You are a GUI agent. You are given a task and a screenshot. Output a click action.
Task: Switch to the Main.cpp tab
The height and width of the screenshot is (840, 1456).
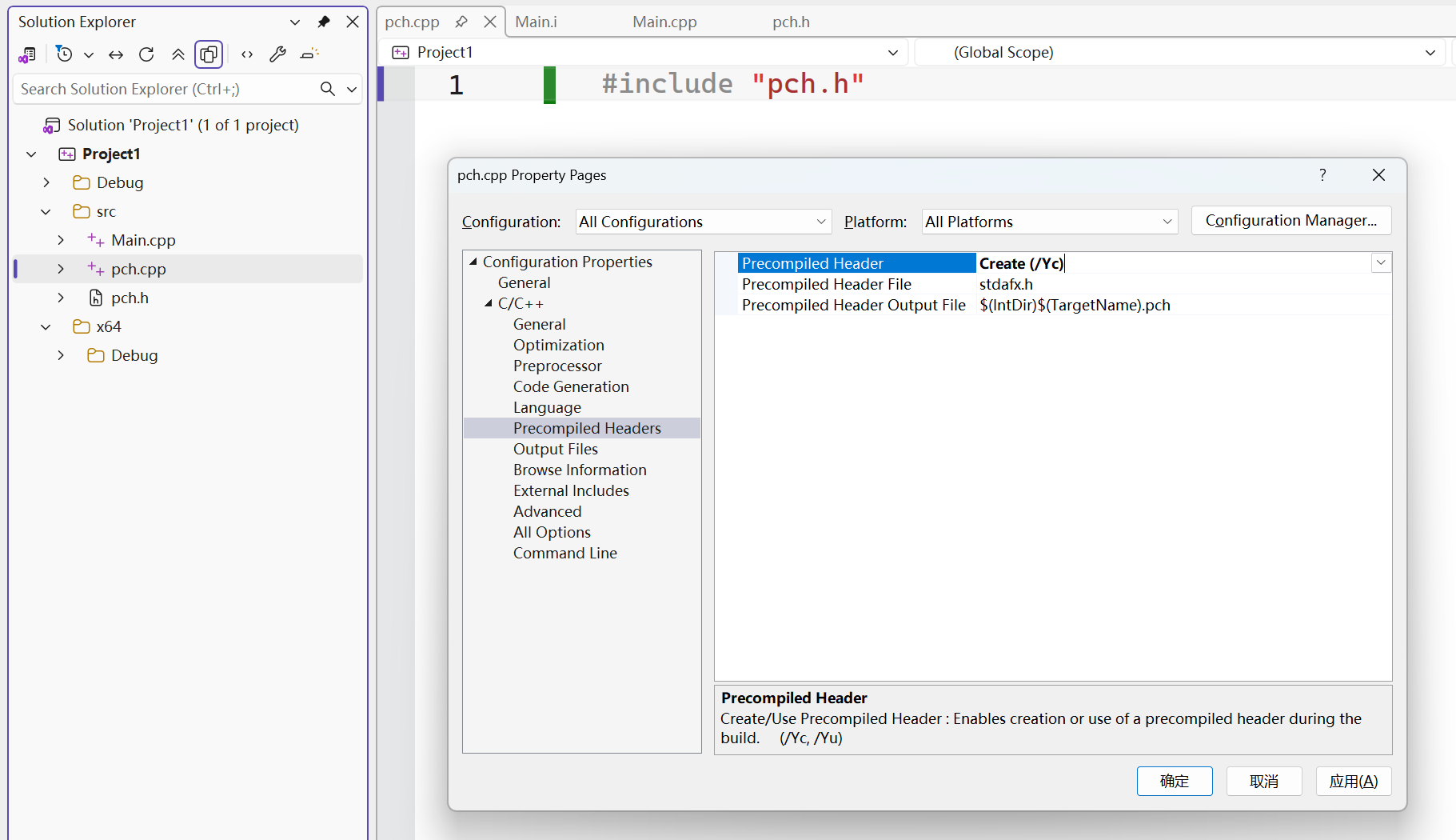tap(664, 22)
